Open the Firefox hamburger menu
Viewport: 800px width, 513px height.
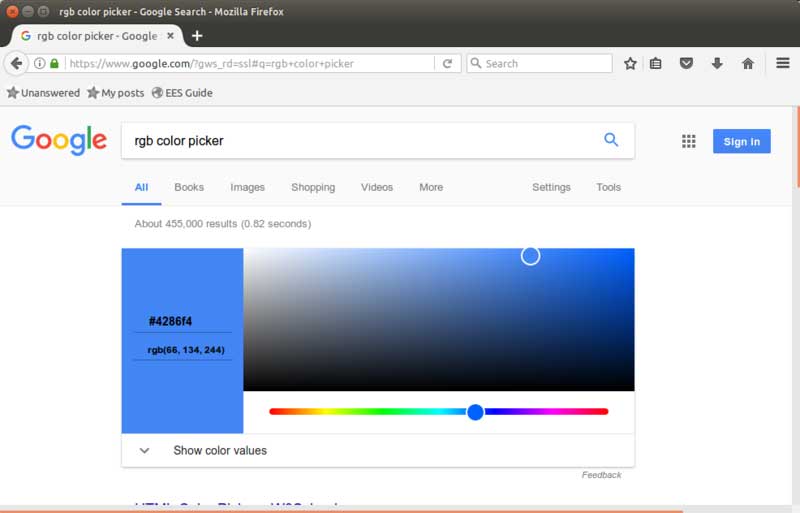783,63
